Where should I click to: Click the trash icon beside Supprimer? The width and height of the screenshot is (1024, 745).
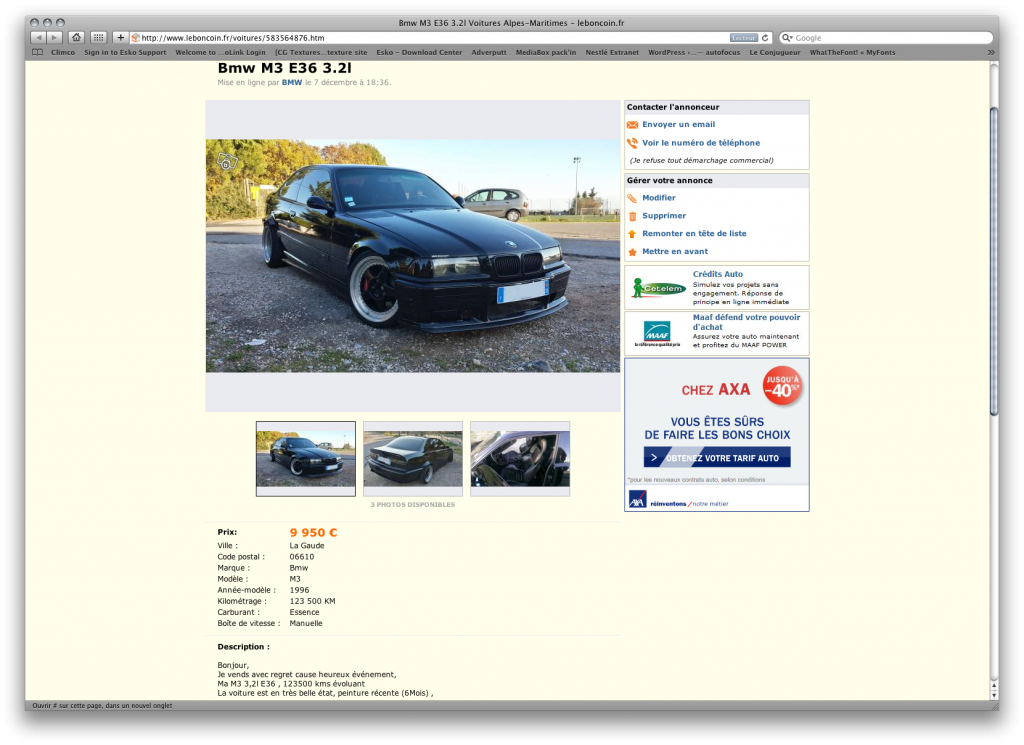[x=632, y=216]
